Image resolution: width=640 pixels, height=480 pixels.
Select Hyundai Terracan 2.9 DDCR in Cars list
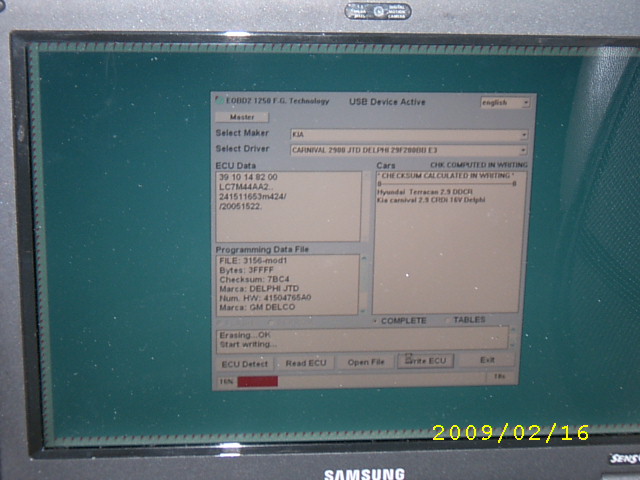pyautogui.click(x=425, y=192)
